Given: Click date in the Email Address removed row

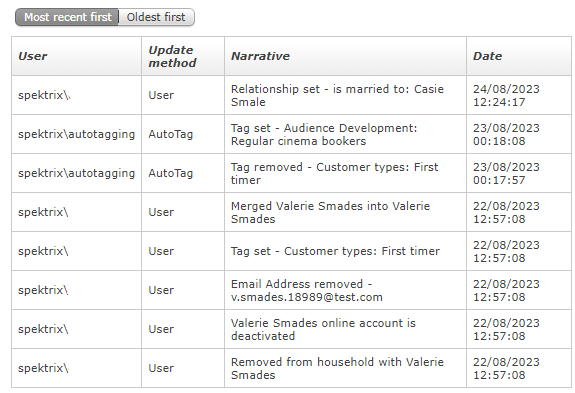Looking at the screenshot, I should click(506, 290).
